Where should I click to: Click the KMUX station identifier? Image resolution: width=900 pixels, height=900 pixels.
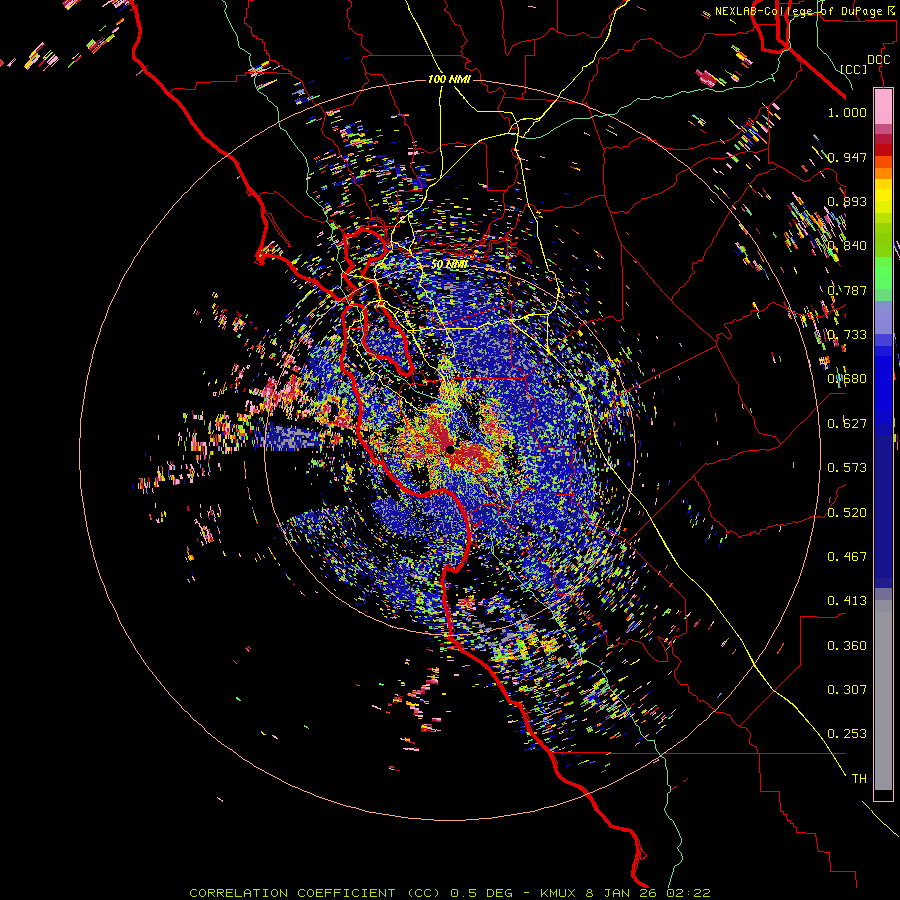tap(560, 893)
